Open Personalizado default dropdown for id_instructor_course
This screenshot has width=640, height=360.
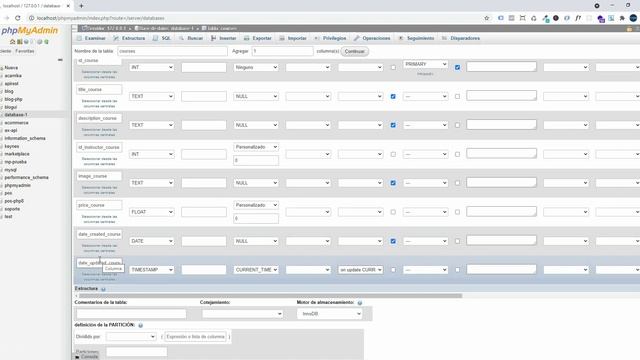(x=256, y=147)
